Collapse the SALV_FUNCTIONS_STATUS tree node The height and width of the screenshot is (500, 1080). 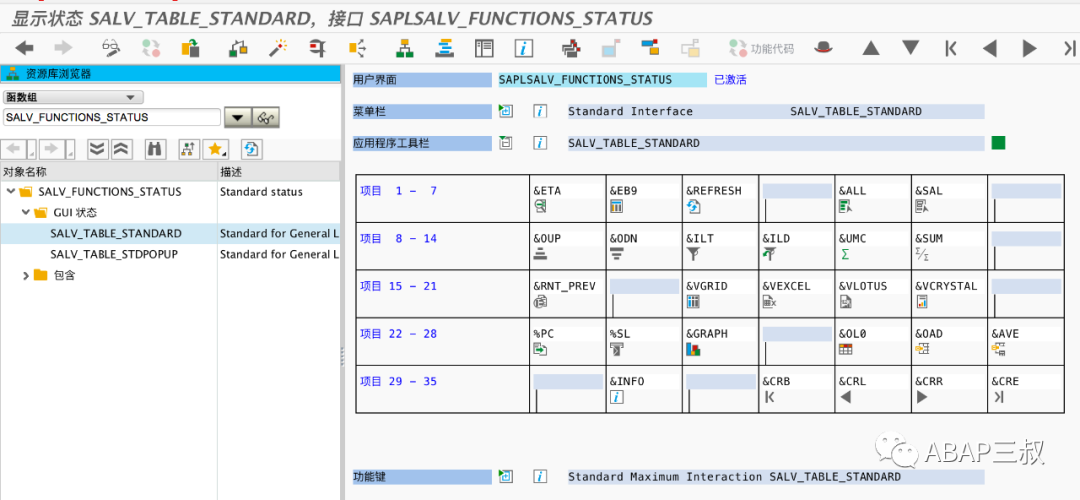click(x=10, y=191)
